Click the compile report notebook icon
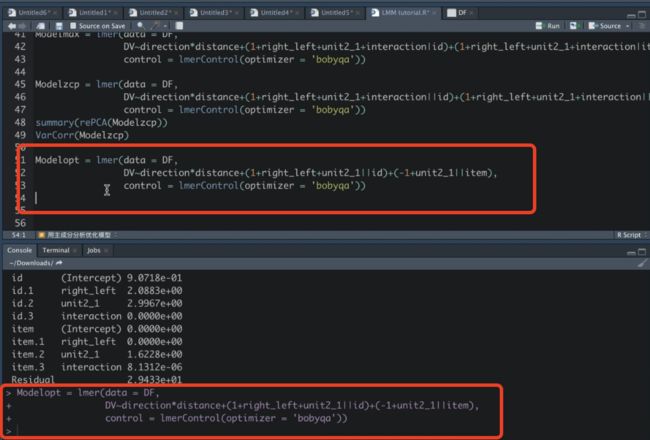Viewport: 650px width, 440px height. click(x=179, y=26)
